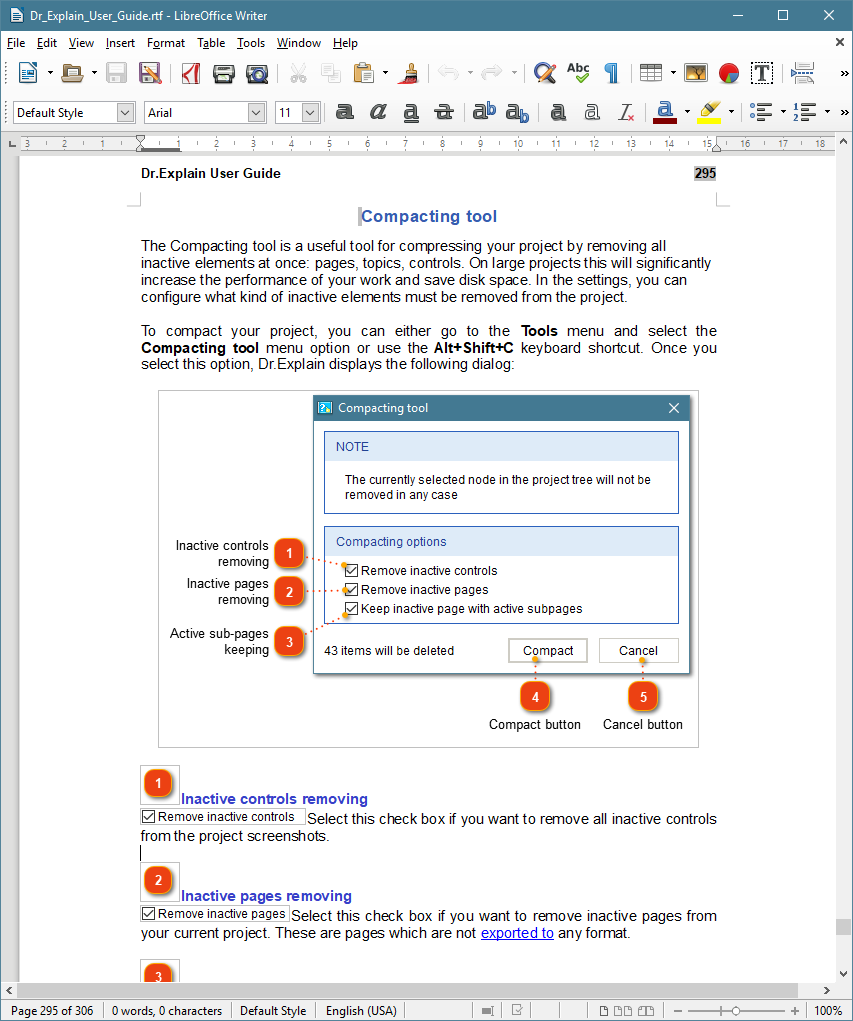Image resolution: width=853 pixels, height=1021 pixels.
Task: Click the 'Page 295 of 306' status field
Action: click(52, 1011)
